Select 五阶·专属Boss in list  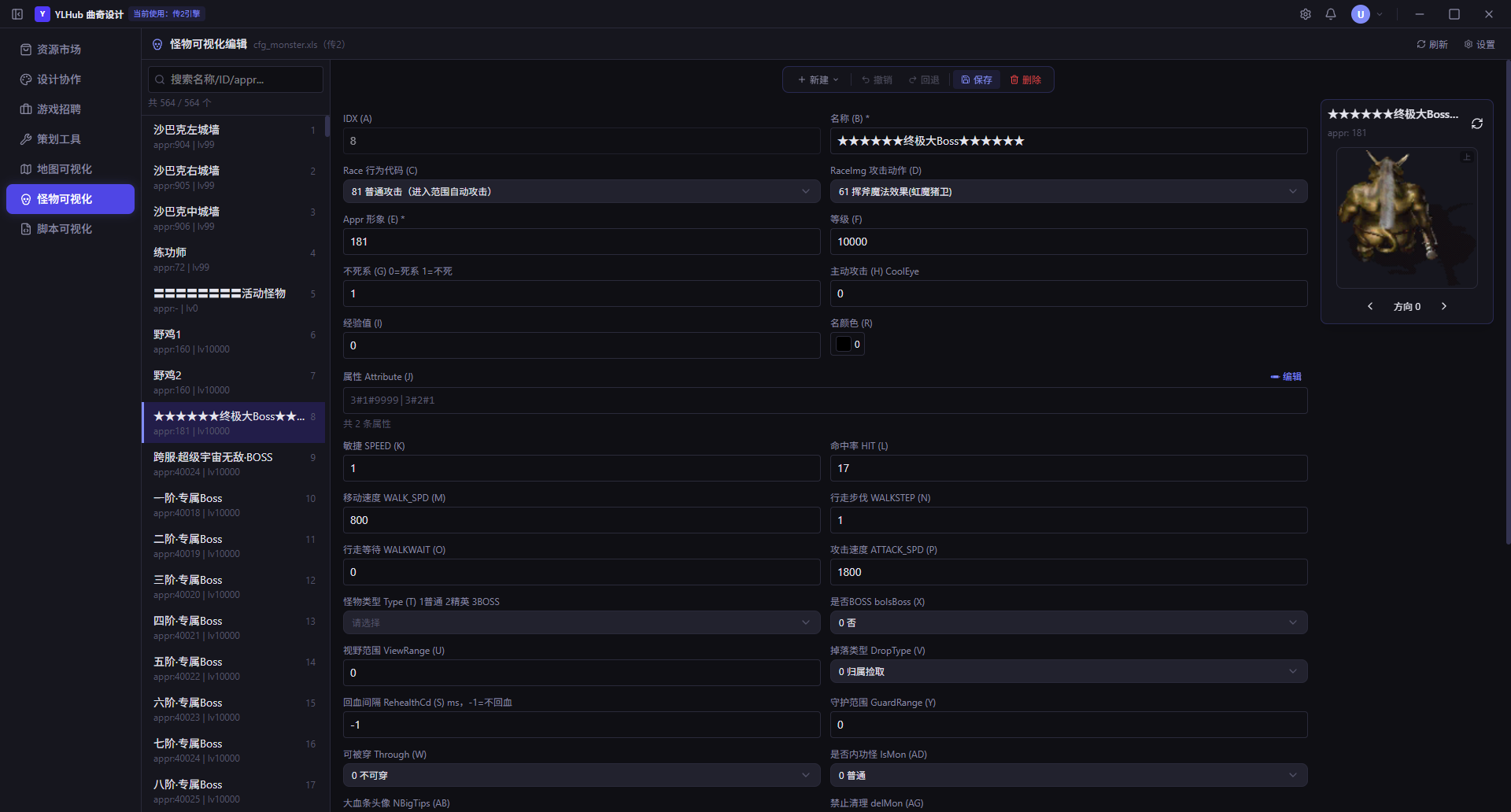coord(233,668)
